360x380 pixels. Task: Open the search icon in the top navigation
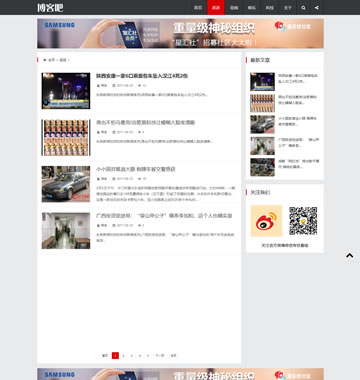click(x=303, y=8)
